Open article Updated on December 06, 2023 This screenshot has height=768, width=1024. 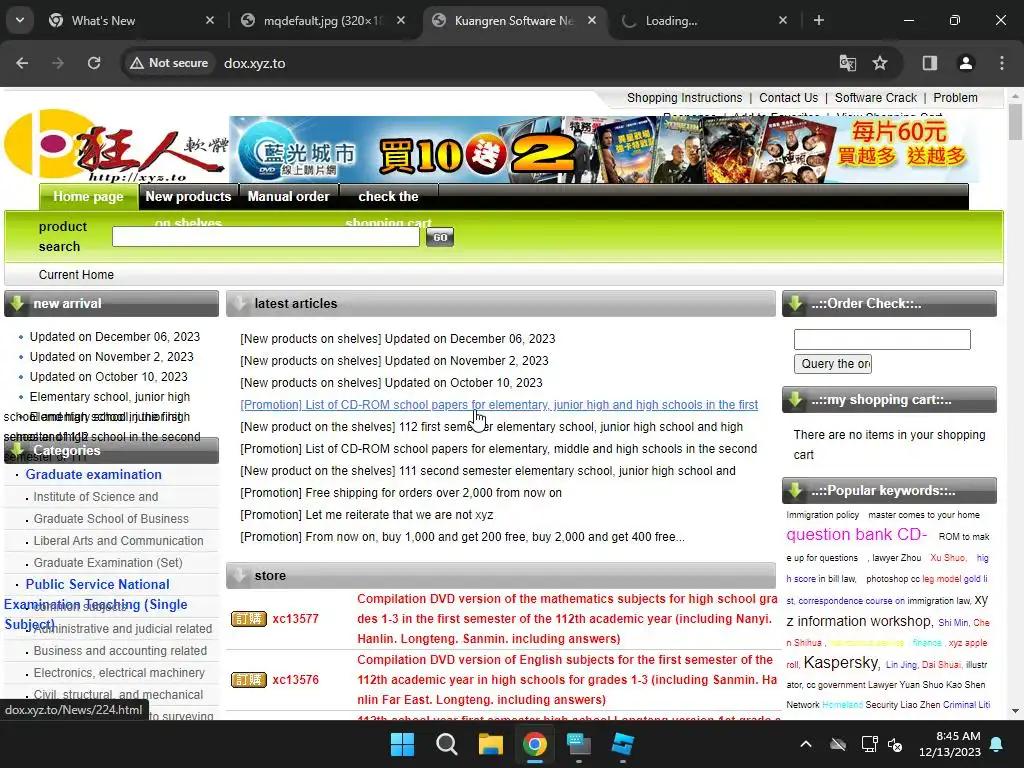pos(398,339)
